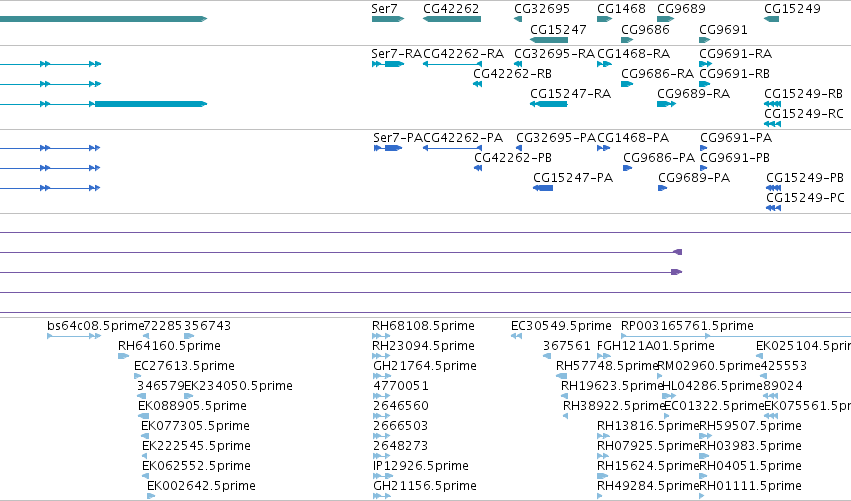Click the 'CG9691-PB' protein label

pos(735,158)
